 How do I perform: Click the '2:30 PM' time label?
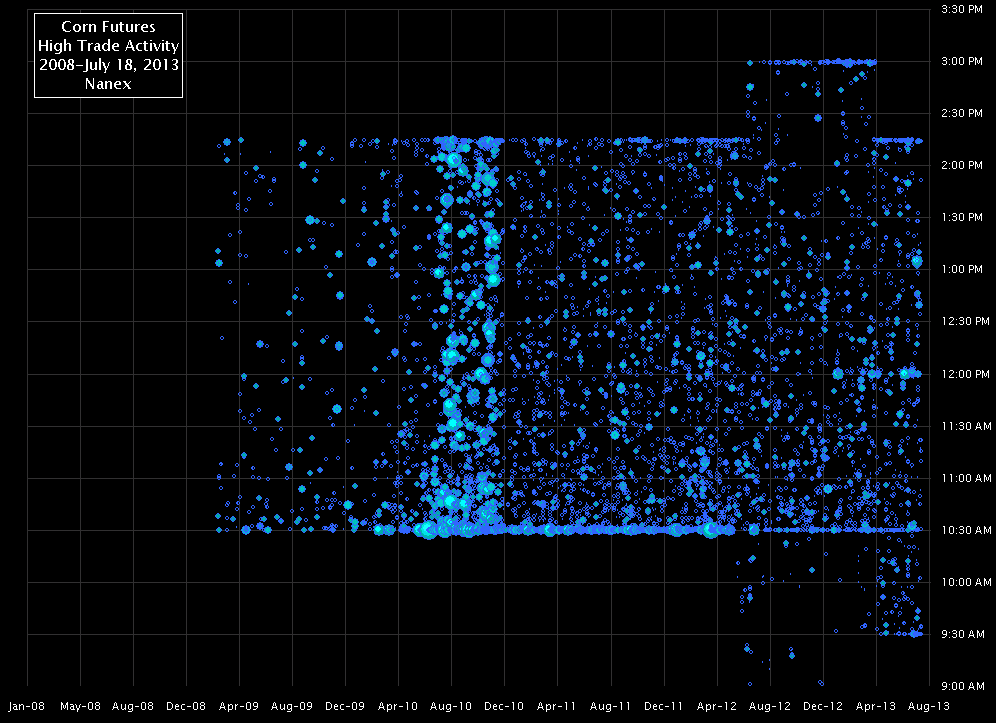(962, 114)
